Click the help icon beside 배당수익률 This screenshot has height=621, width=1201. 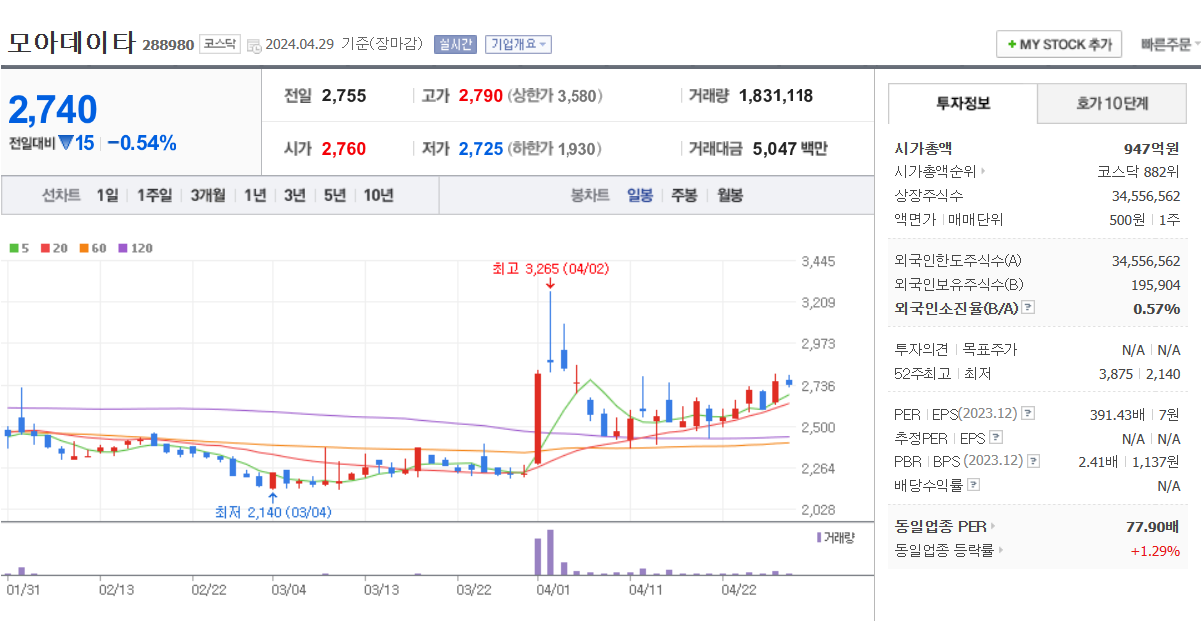(x=974, y=485)
